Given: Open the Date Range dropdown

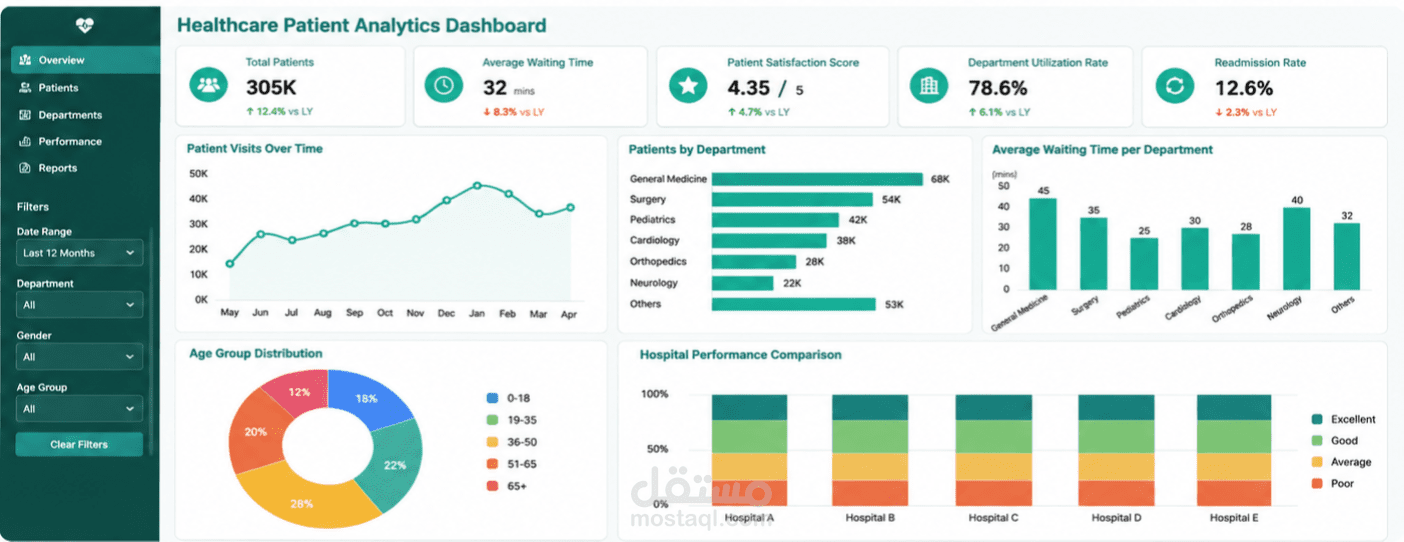Looking at the screenshot, I should tap(79, 253).
